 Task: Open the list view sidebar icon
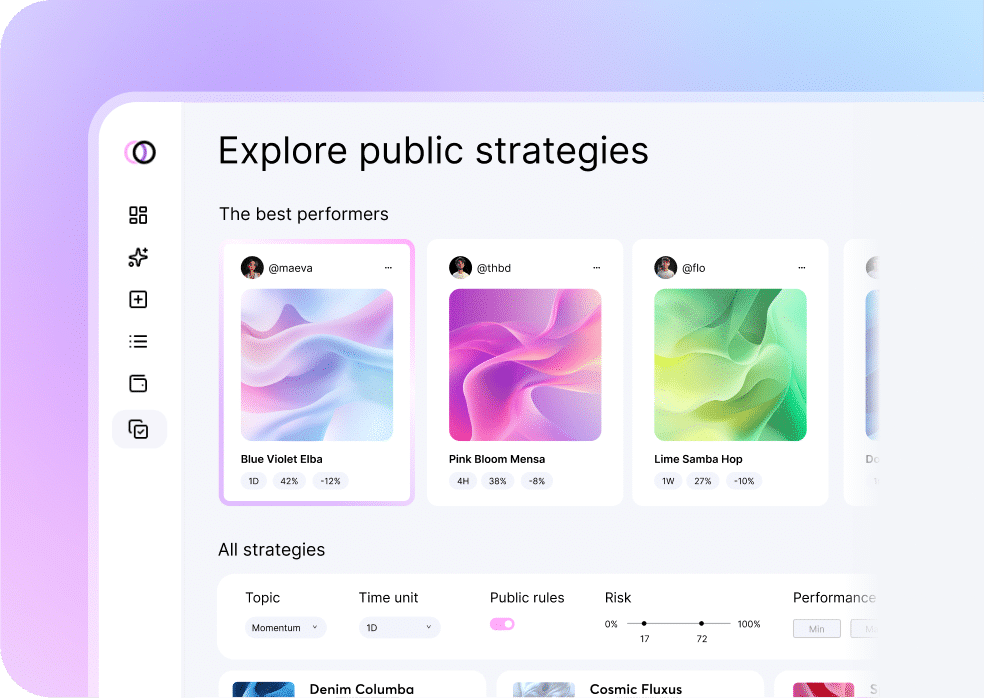pos(139,342)
